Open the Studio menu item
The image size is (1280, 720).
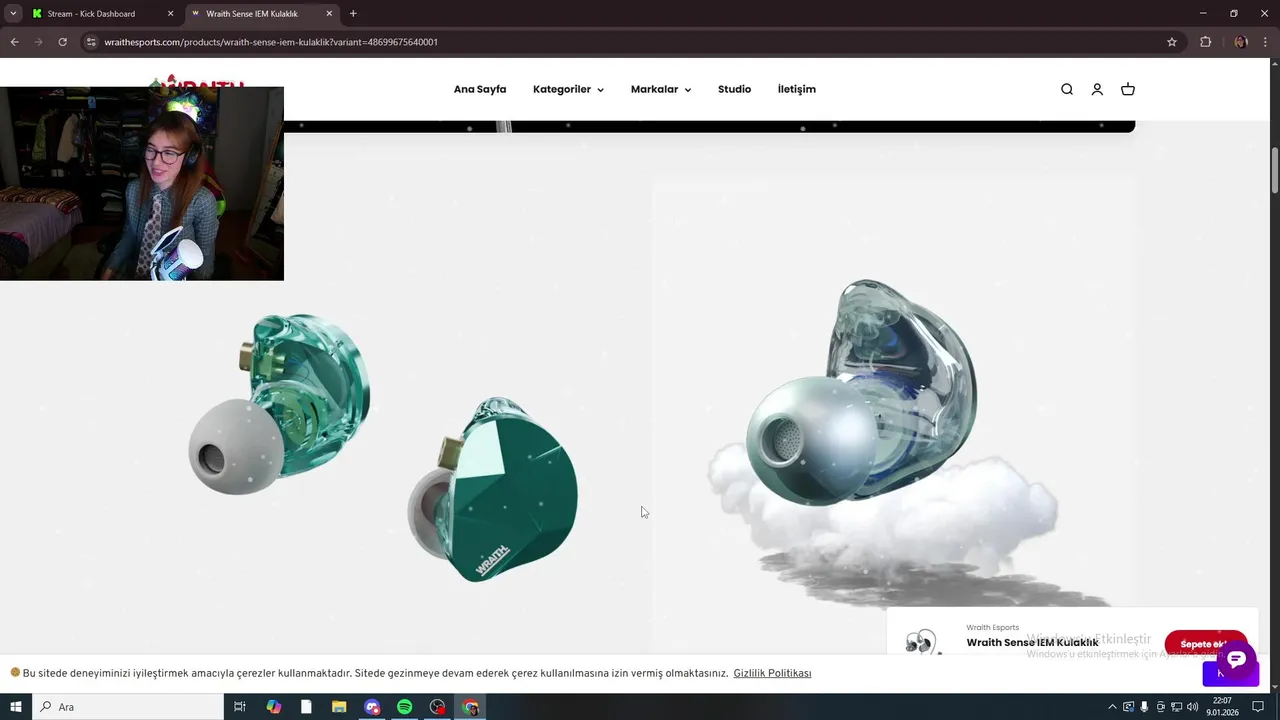tap(734, 89)
